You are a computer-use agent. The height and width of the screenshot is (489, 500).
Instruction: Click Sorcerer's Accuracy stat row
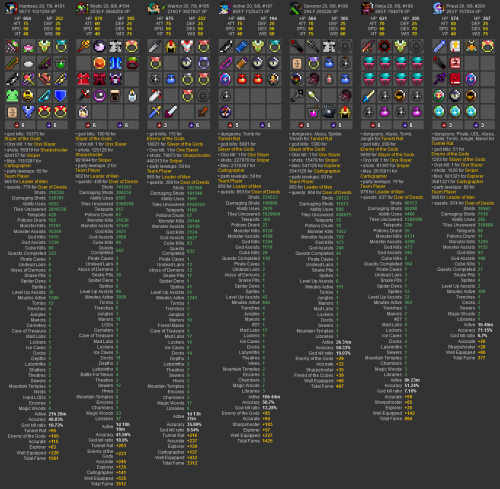[x=333, y=348]
